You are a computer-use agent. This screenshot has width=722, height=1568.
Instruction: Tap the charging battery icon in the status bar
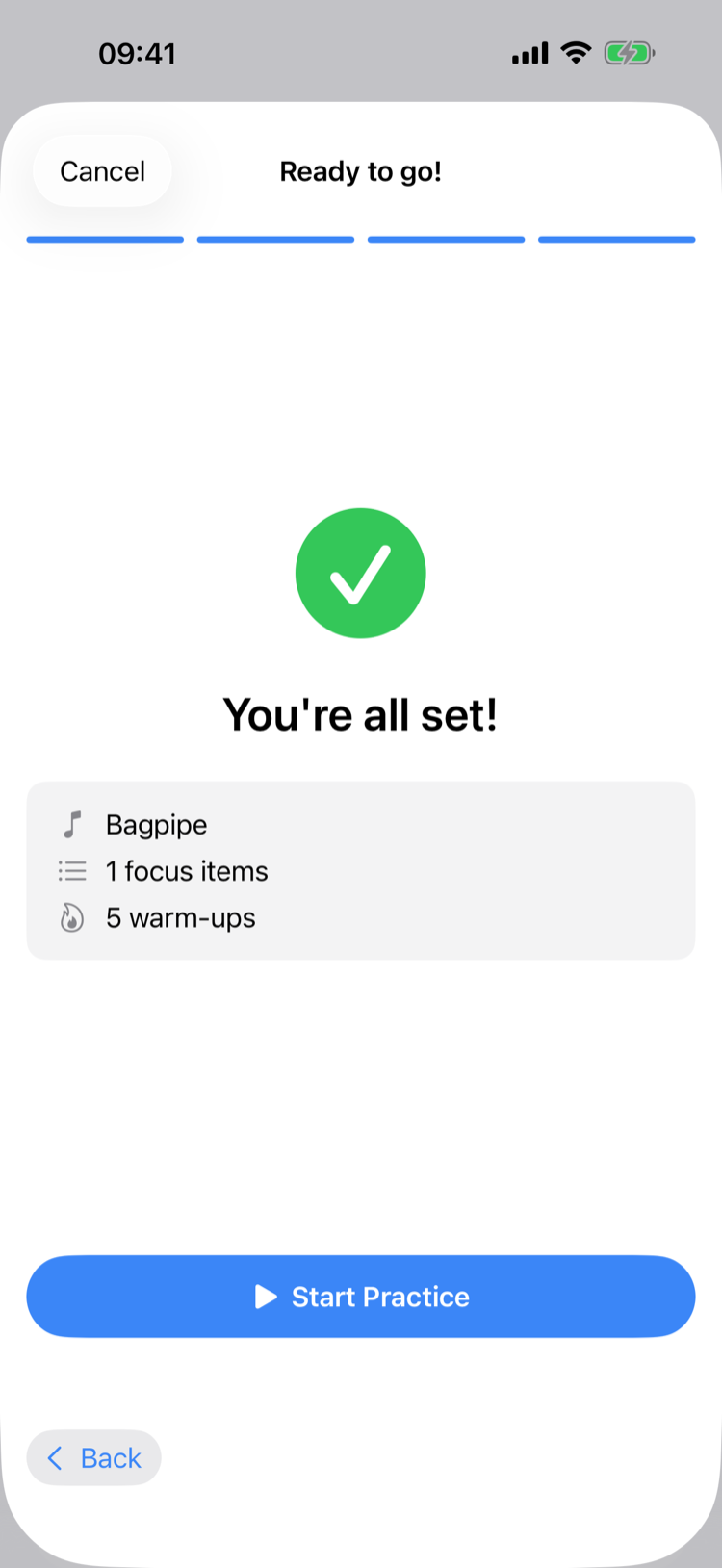click(629, 53)
